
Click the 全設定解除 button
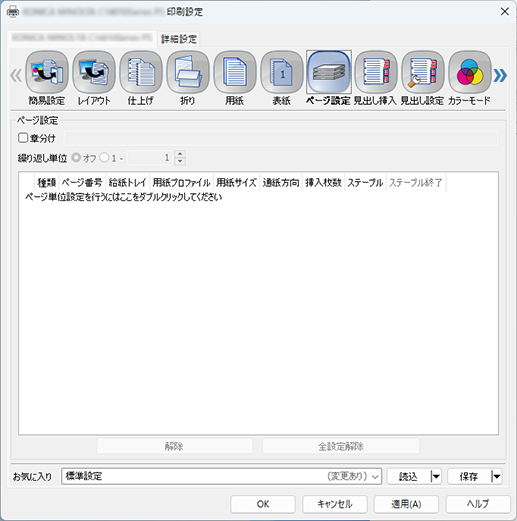point(341,446)
